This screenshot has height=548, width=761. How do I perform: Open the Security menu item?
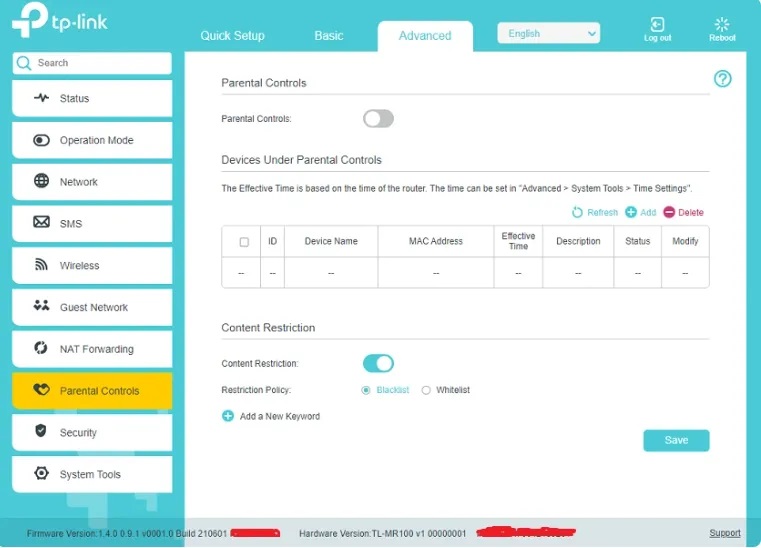[x=92, y=432]
